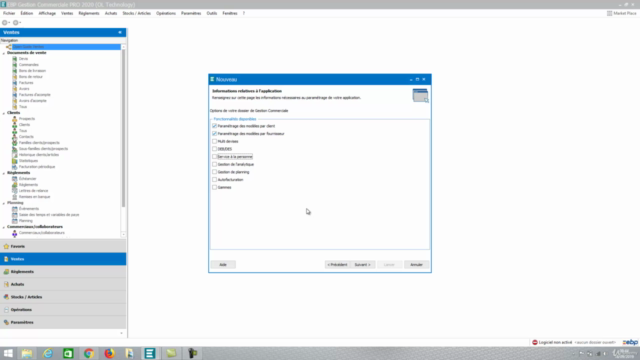
Task: Collapse the Documents de vente group
Action: (x=4, y=53)
